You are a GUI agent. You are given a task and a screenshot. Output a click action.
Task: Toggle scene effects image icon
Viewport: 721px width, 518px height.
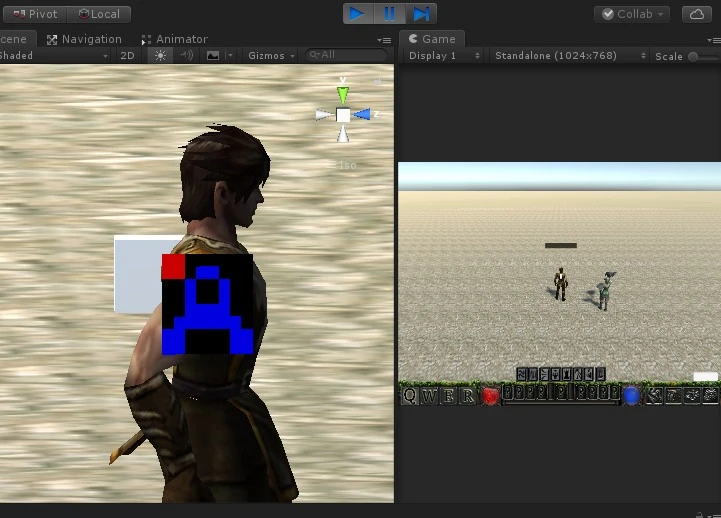pos(212,56)
